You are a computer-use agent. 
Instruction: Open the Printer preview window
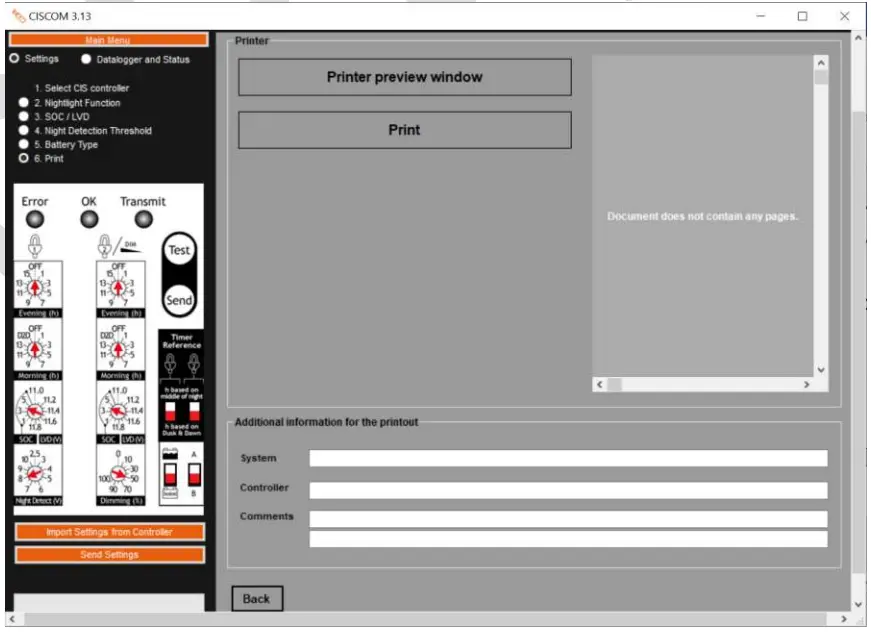click(x=403, y=76)
